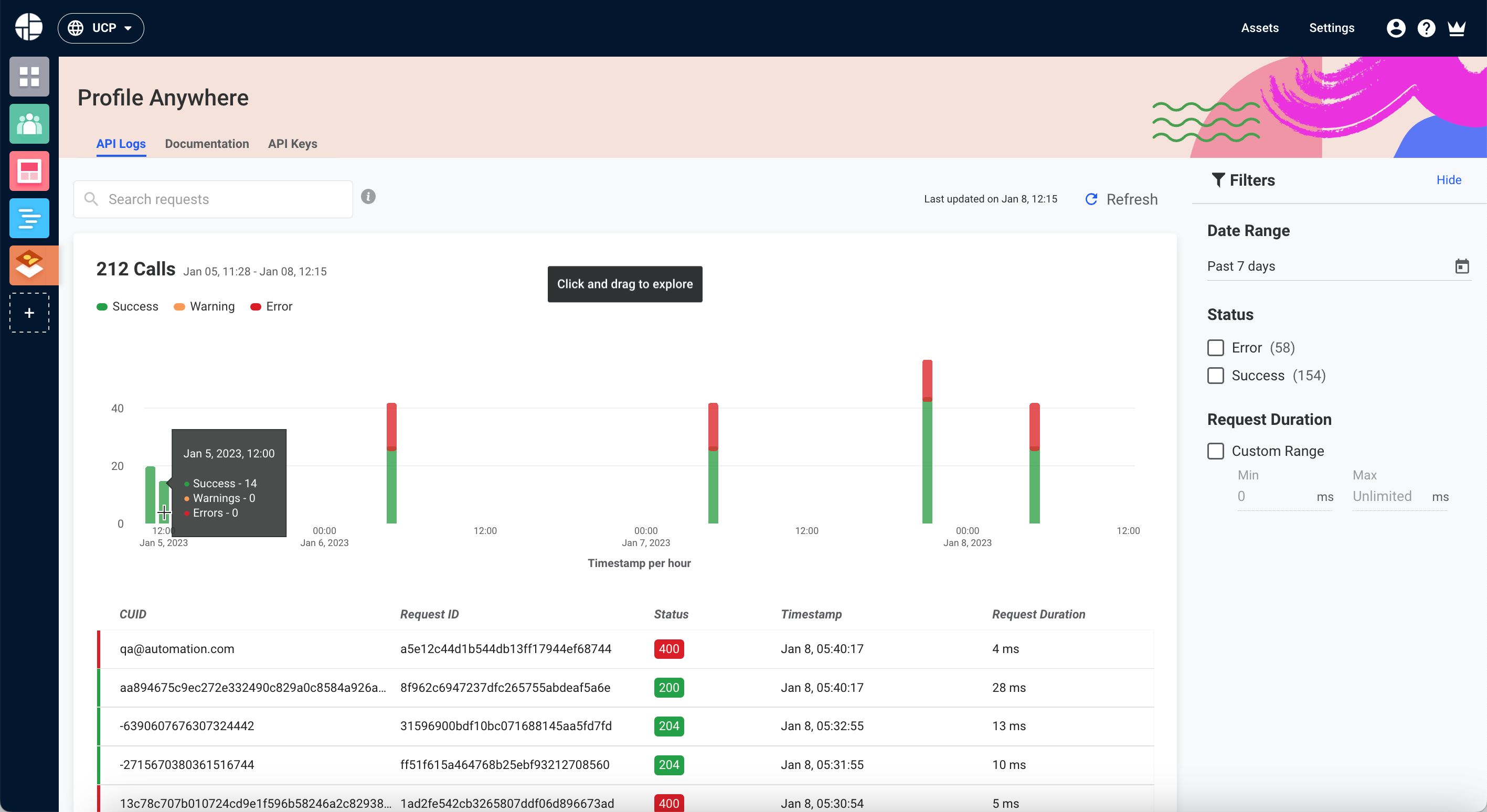Viewport: 1487px width, 812px height.
Task: Hide the Filters panel
Action: click(x=1448, y=179)
